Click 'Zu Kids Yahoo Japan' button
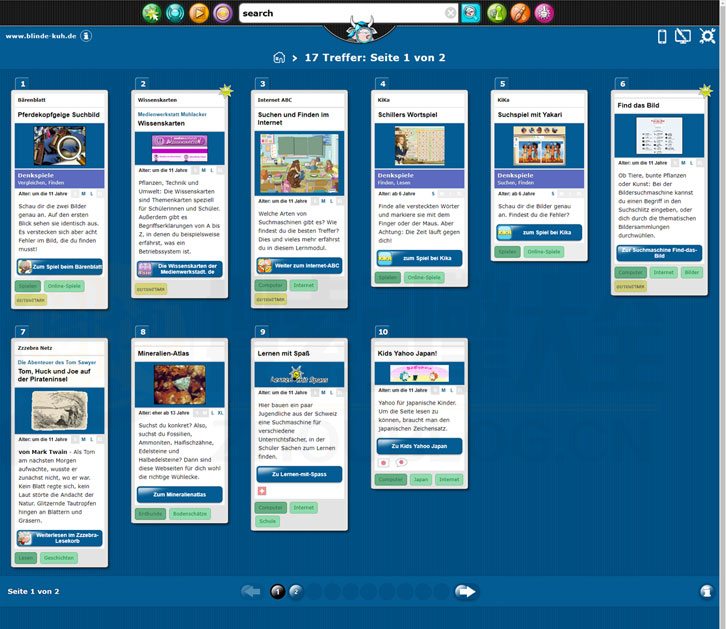The image size is (726, 629). point(419,446)
